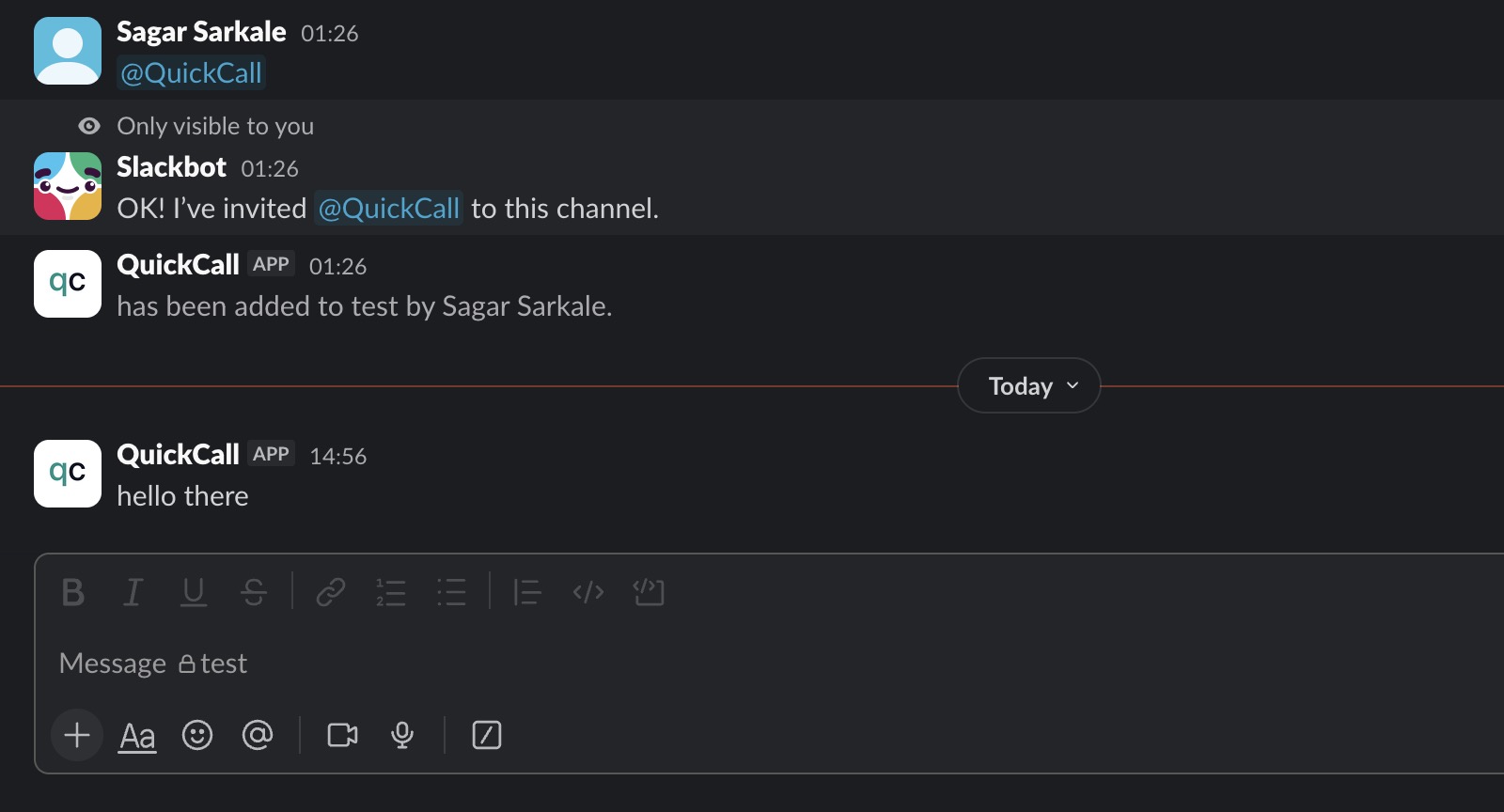The image size is (1504, 812).
Task: Toggle underline formatting button
Action: pyautogui.click(x=194, y=592)
